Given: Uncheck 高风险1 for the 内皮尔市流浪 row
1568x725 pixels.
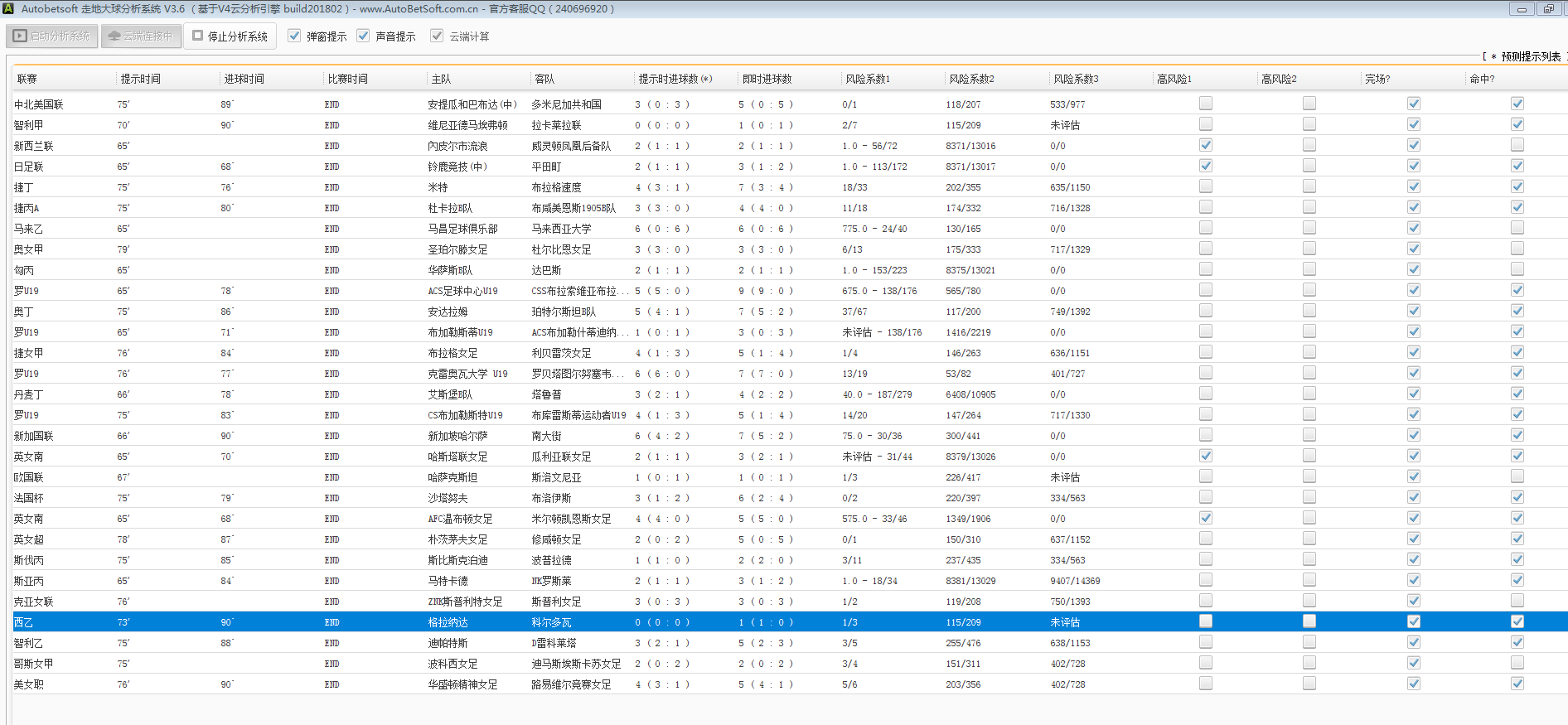Looking at the screenshot, I should 1206,145.
